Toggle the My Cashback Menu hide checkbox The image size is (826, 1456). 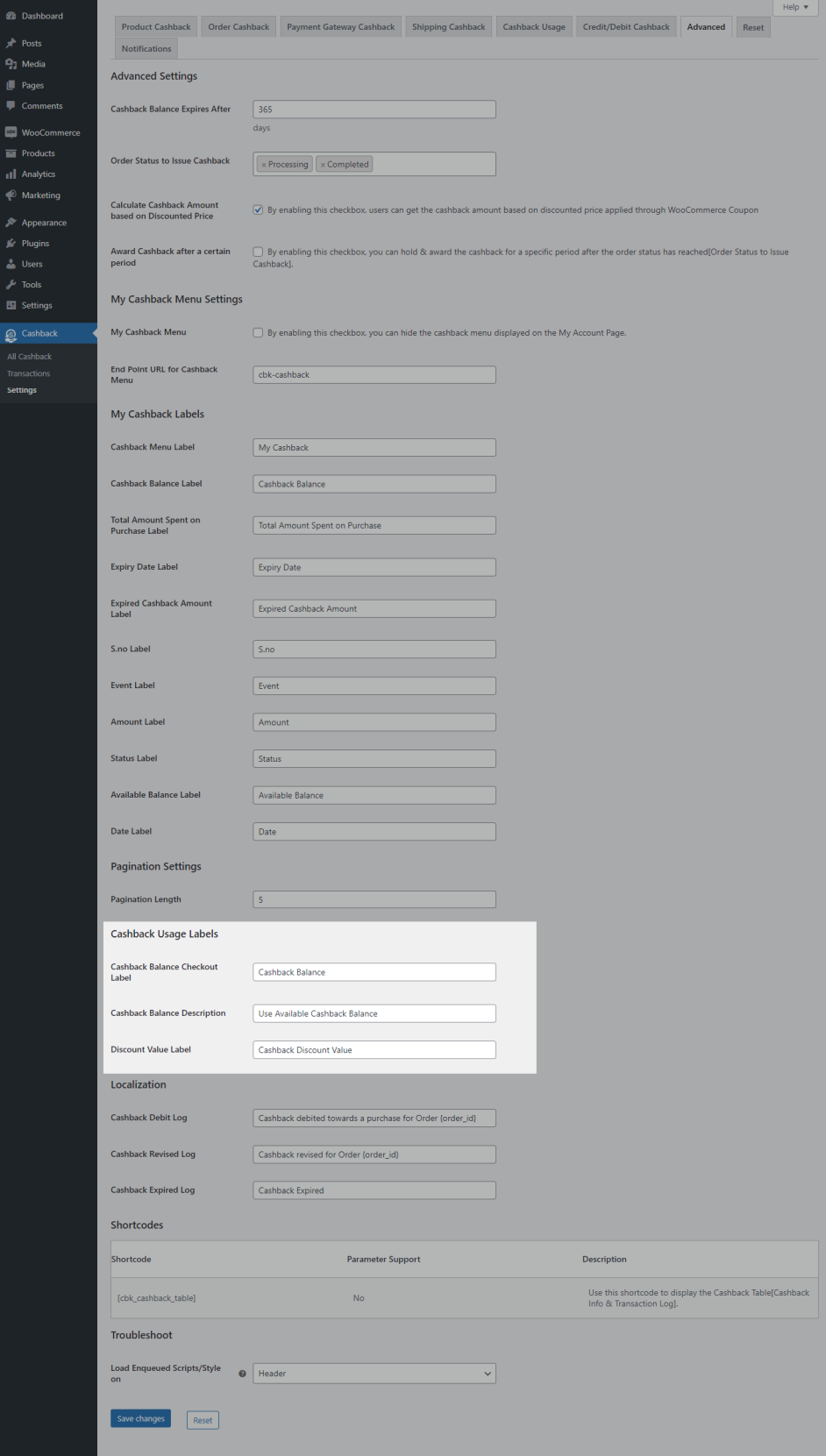tap(258, 333)
